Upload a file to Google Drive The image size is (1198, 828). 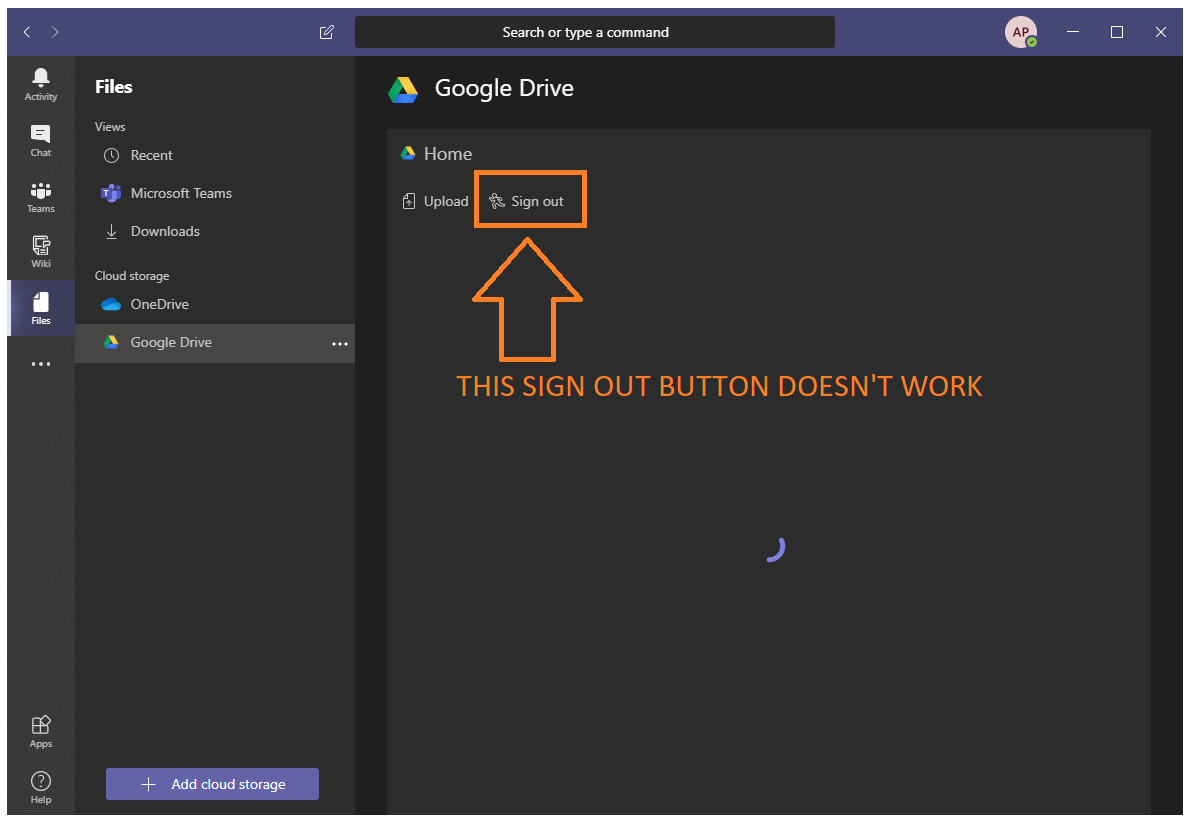435,201
